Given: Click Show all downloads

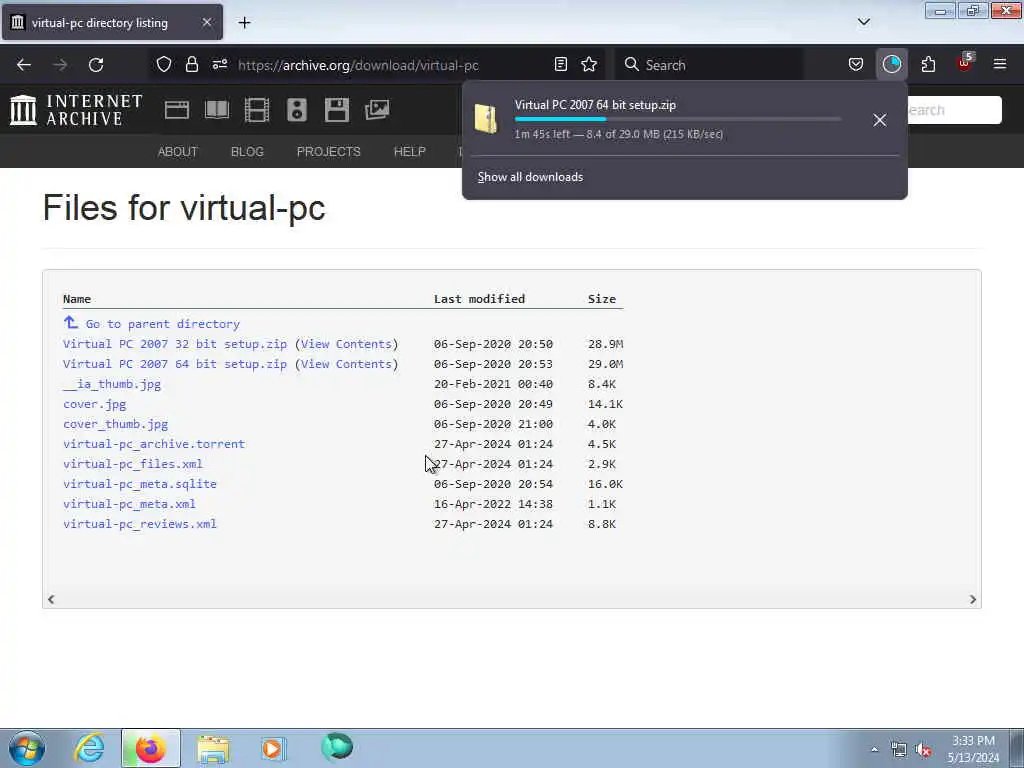Looking at the screenshot, I should 530,177.
